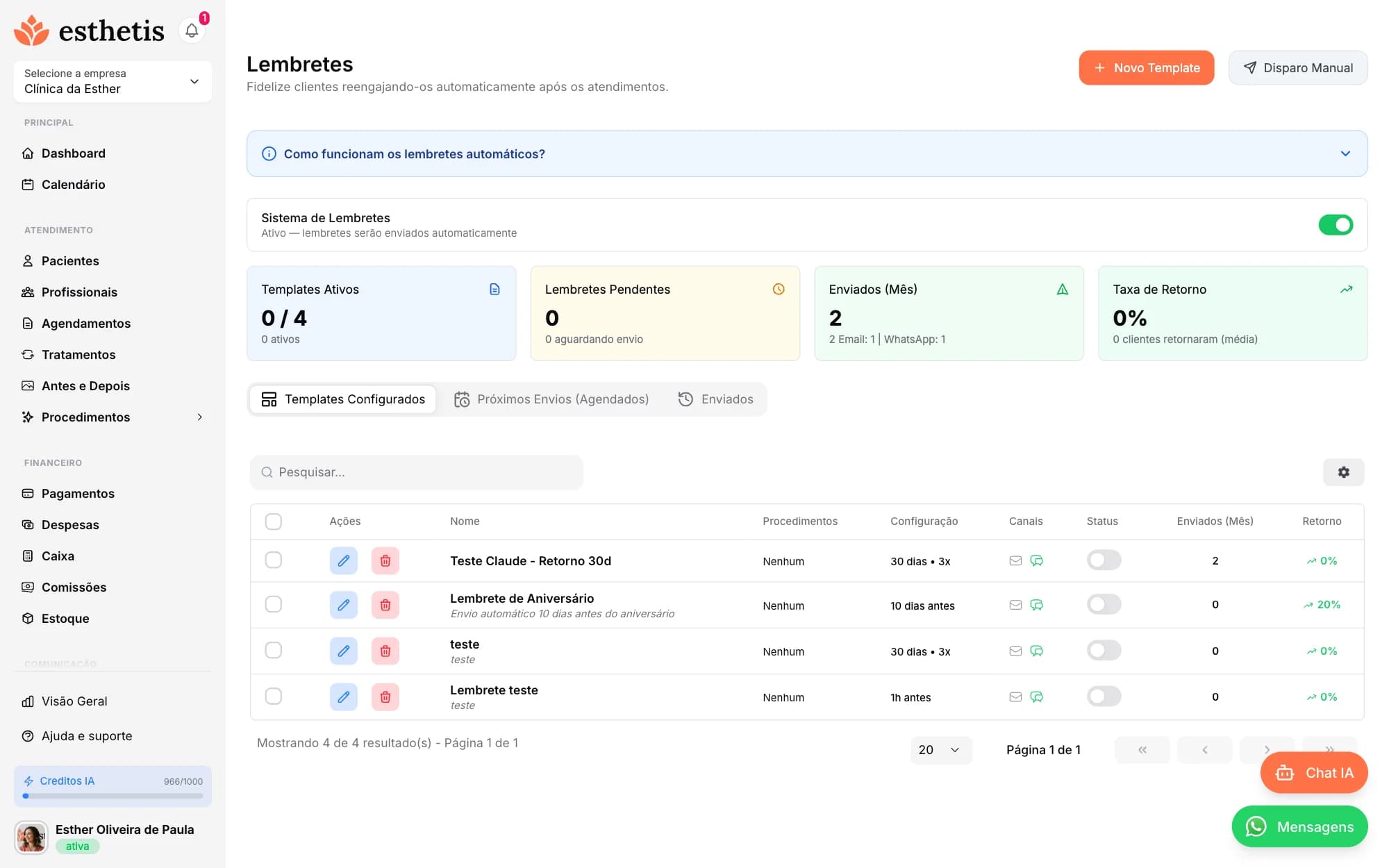Enable the Lembrete de Aniversário status toggle

tap(1104, 604)
